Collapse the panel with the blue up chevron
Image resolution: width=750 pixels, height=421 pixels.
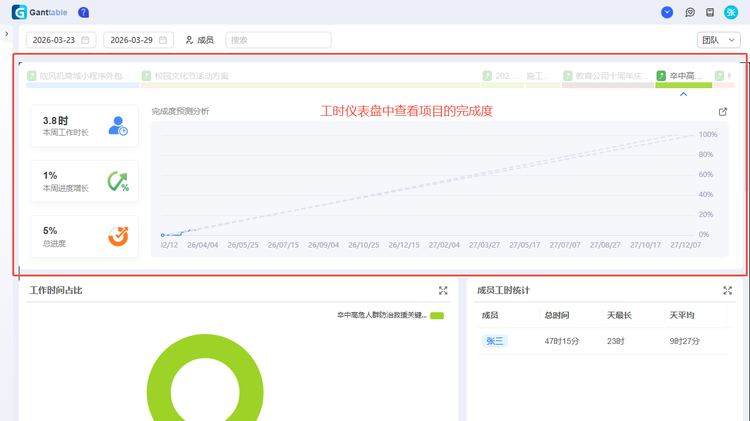pyautogui.click(x=684, y=94)
